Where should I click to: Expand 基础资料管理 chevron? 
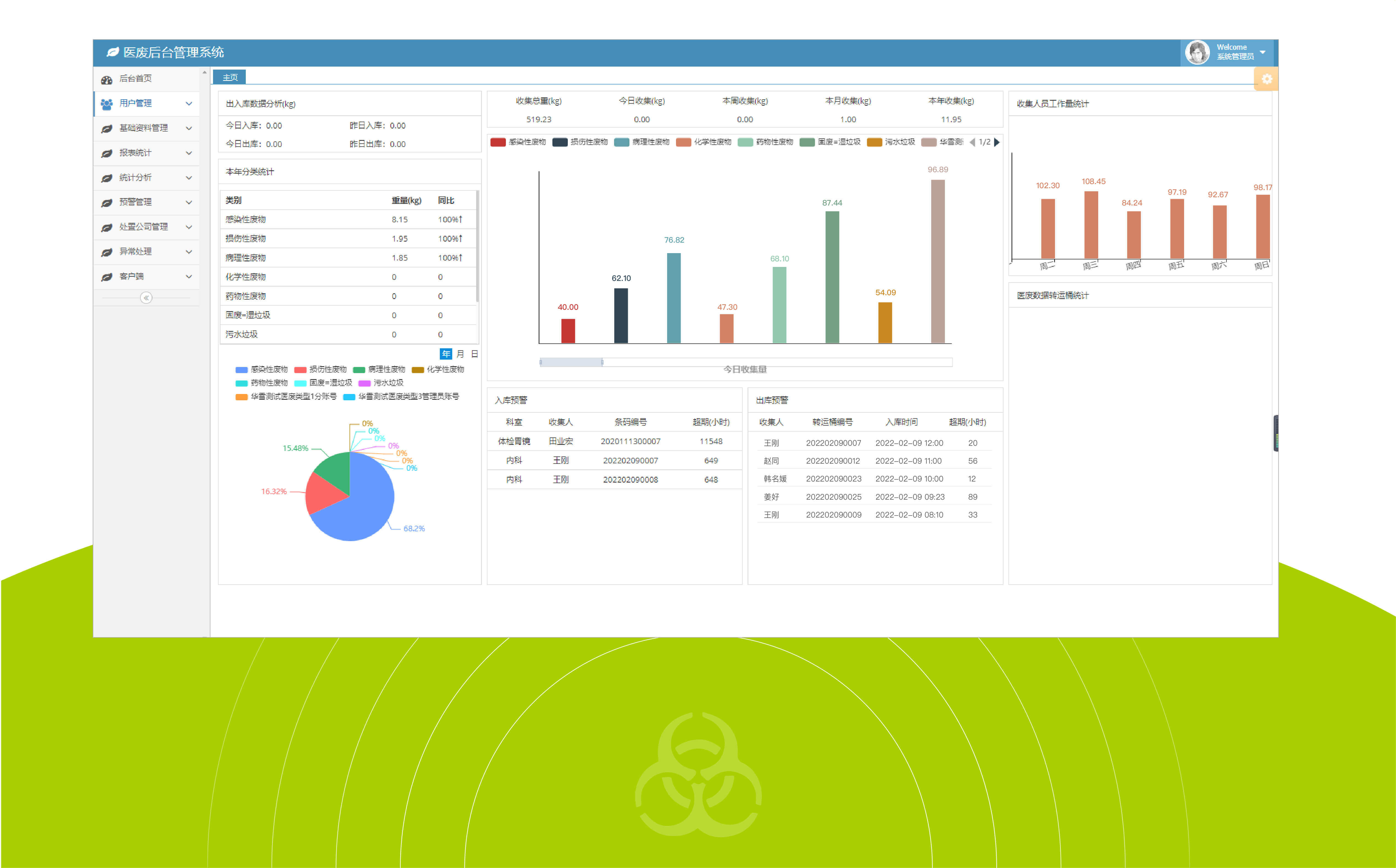(x=188, y=128)
